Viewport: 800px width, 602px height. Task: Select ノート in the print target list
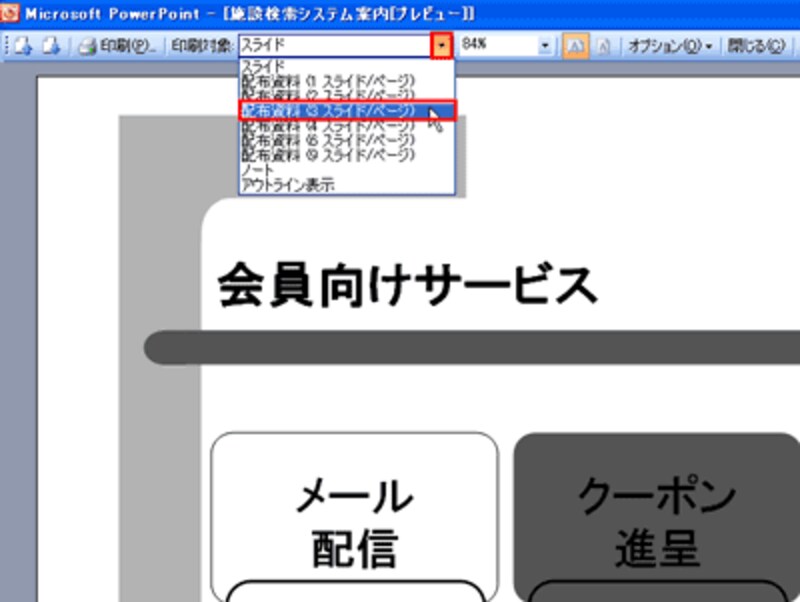point(346,169)
